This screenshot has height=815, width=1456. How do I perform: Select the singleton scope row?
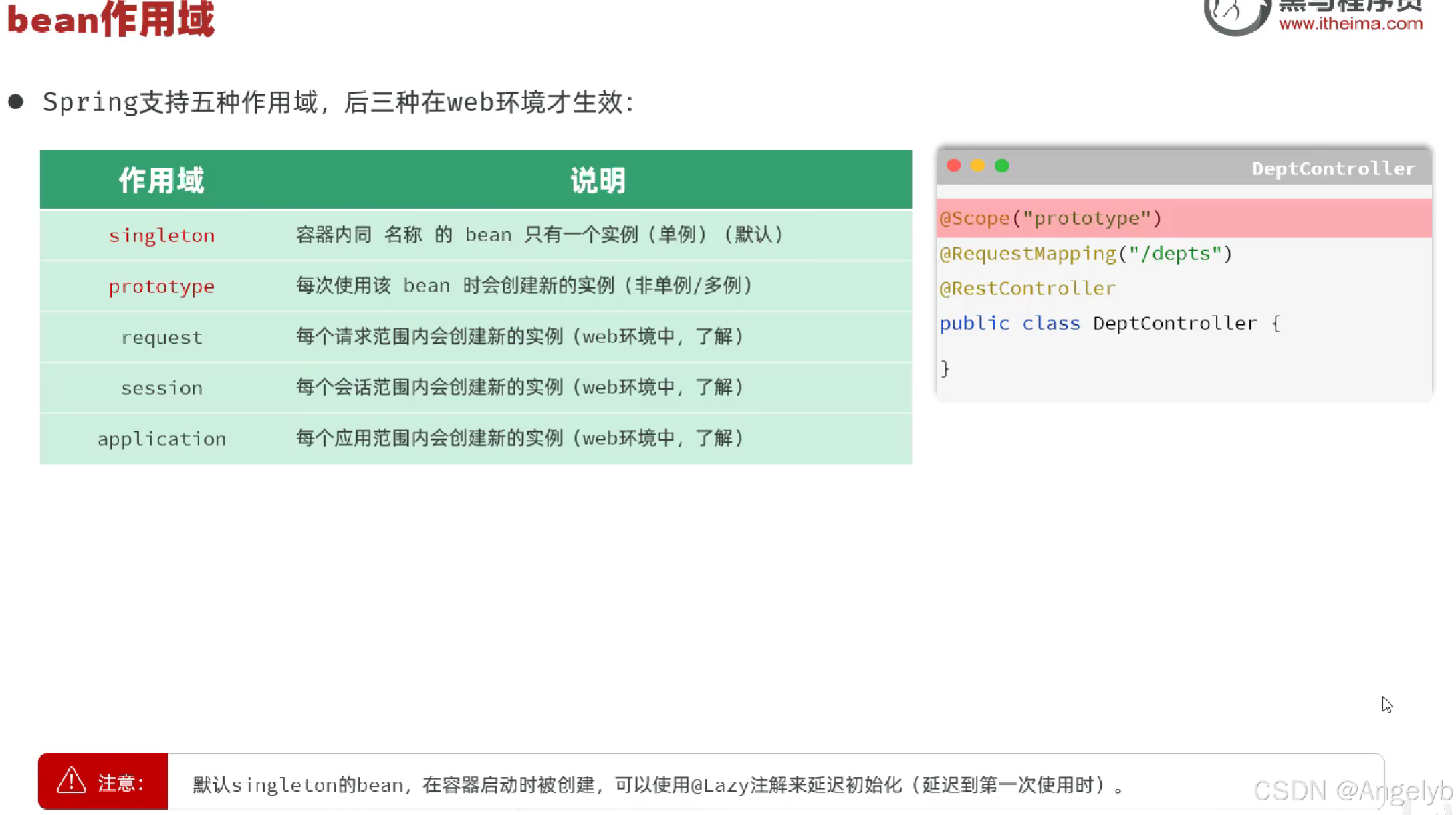162,235
